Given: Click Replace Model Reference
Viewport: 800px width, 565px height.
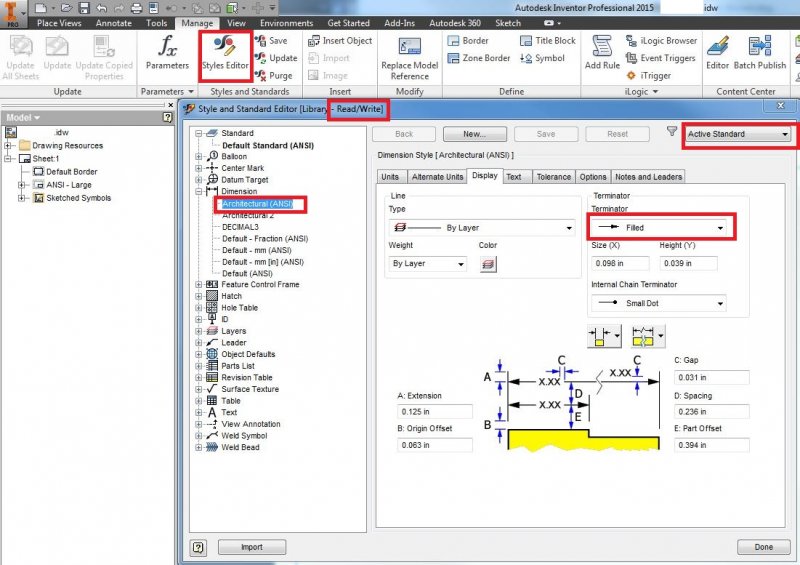Looking at the screenshot, I should point(410,58).
